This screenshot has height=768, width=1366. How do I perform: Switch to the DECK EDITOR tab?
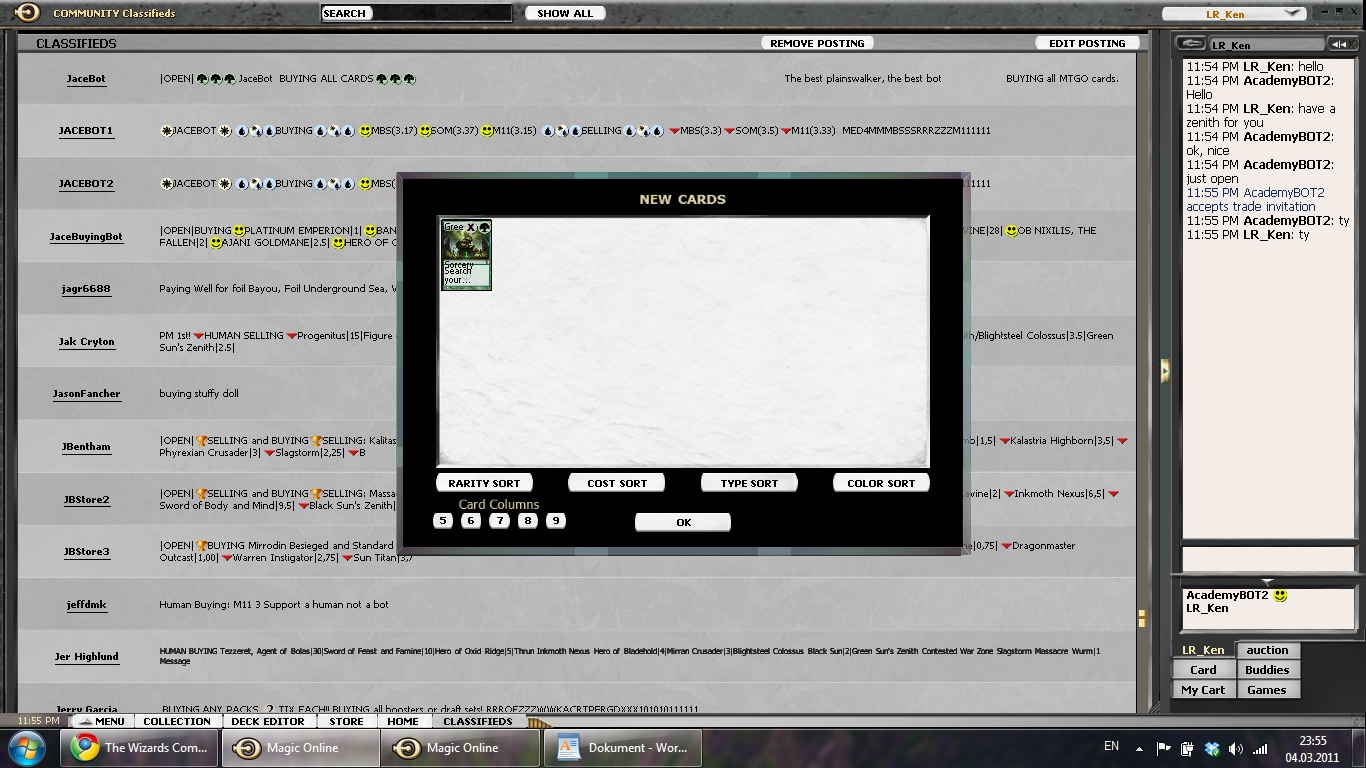267,721
